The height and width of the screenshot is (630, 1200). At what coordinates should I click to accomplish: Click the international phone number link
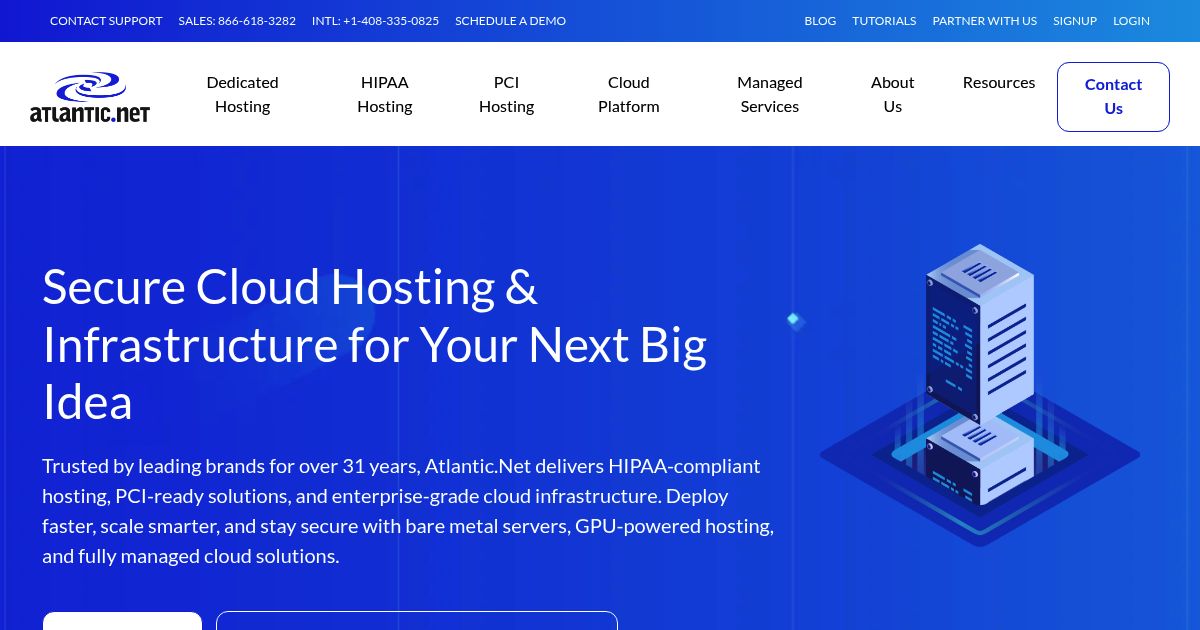375,21
